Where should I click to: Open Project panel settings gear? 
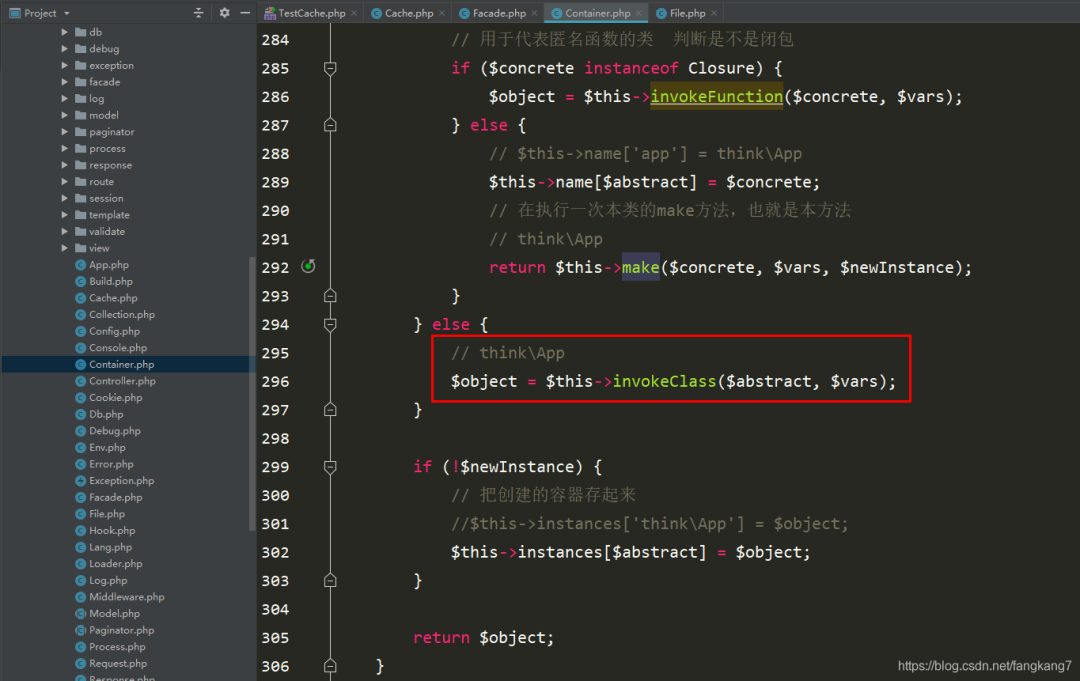[225, 13]
